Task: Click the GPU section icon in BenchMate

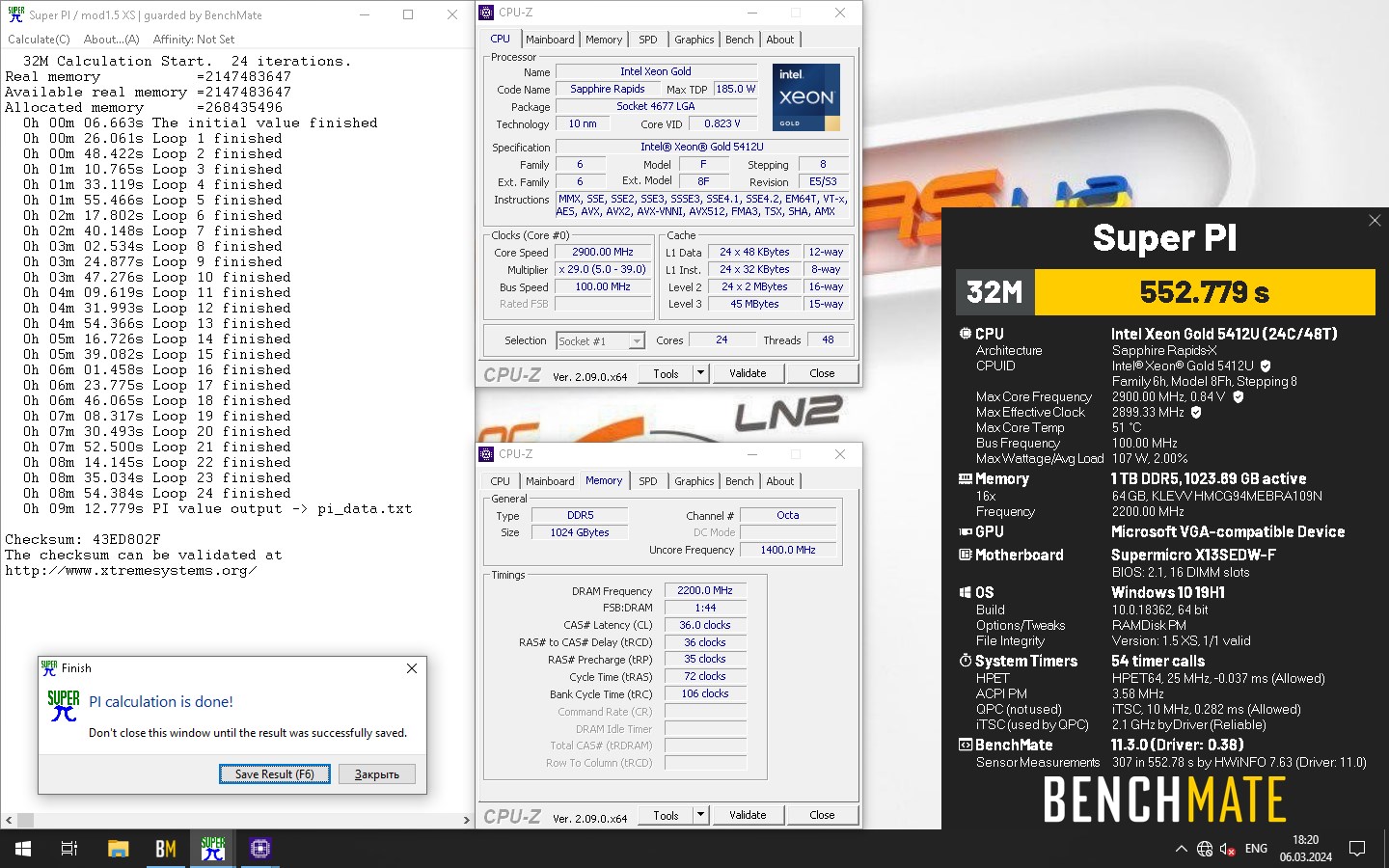Action: click(965, 531)
